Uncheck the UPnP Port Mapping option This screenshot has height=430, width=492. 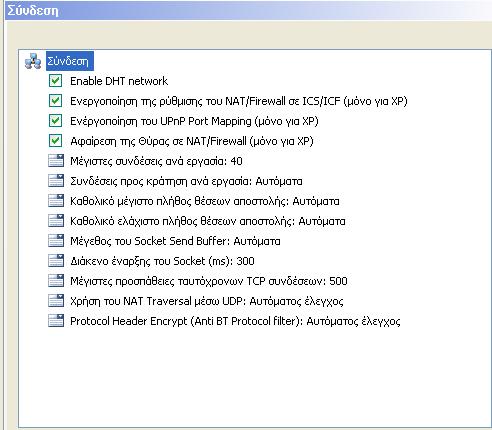tap(55, 121)
